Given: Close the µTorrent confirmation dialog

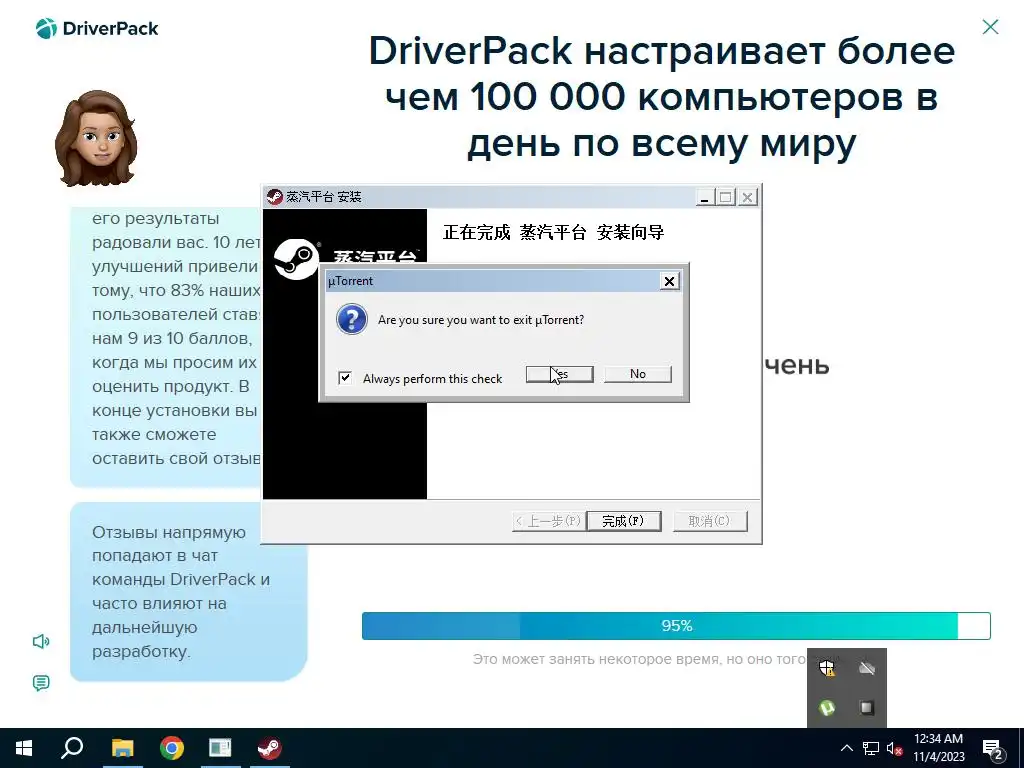Looking at the screenshot, I should click(669, 281).
